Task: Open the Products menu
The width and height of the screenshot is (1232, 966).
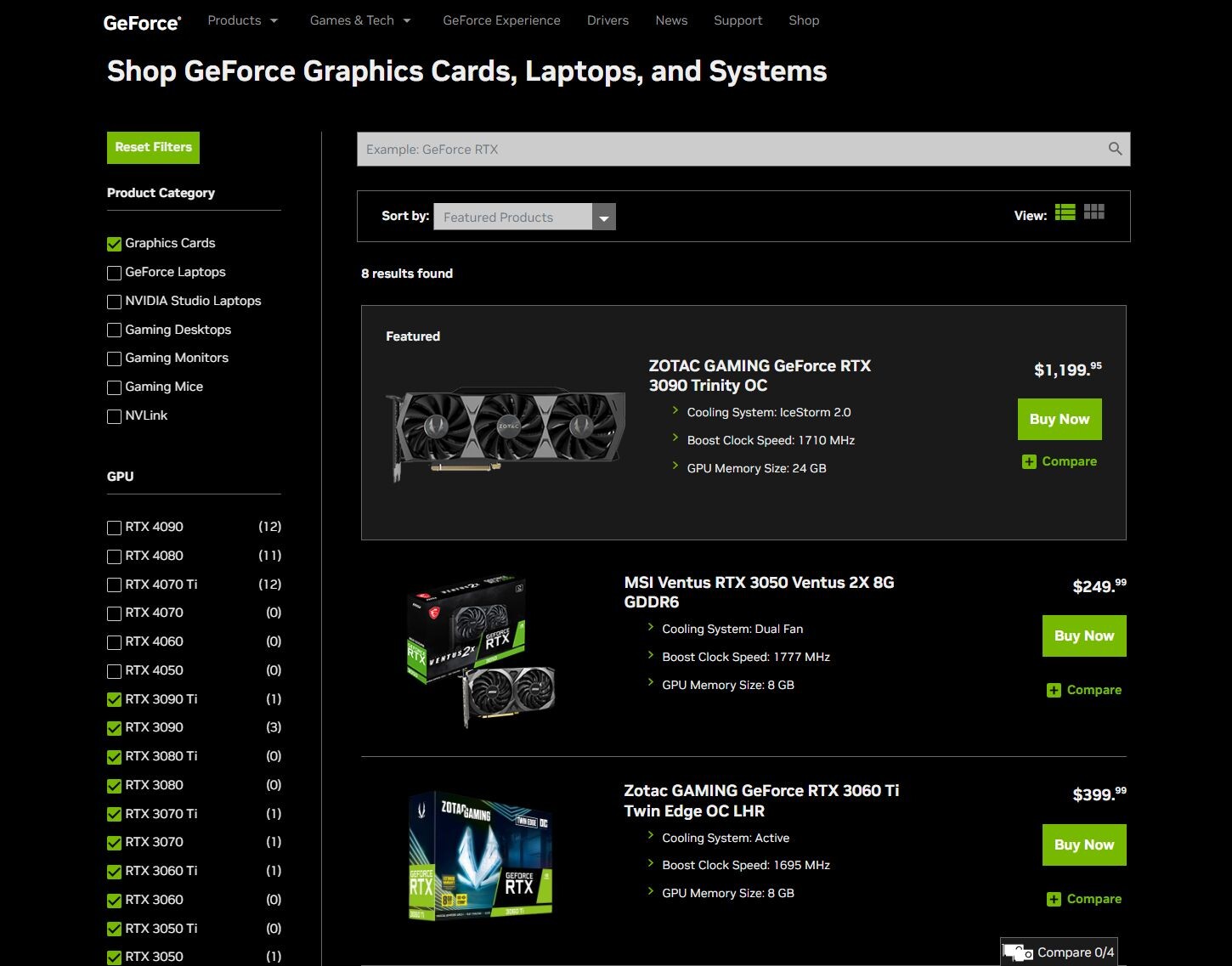Action: click(235, 20)
